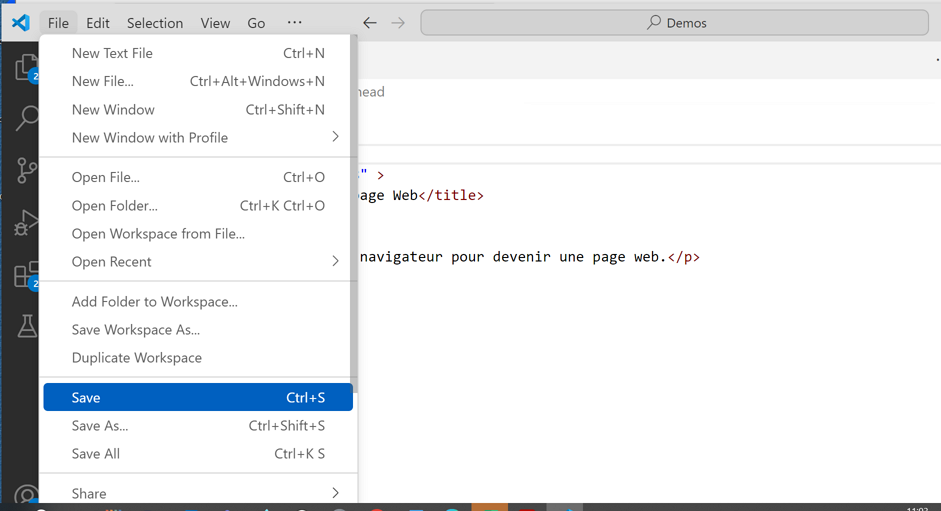Choose Open Folder...
941x511 pixels.
click(x=198, y=205)
